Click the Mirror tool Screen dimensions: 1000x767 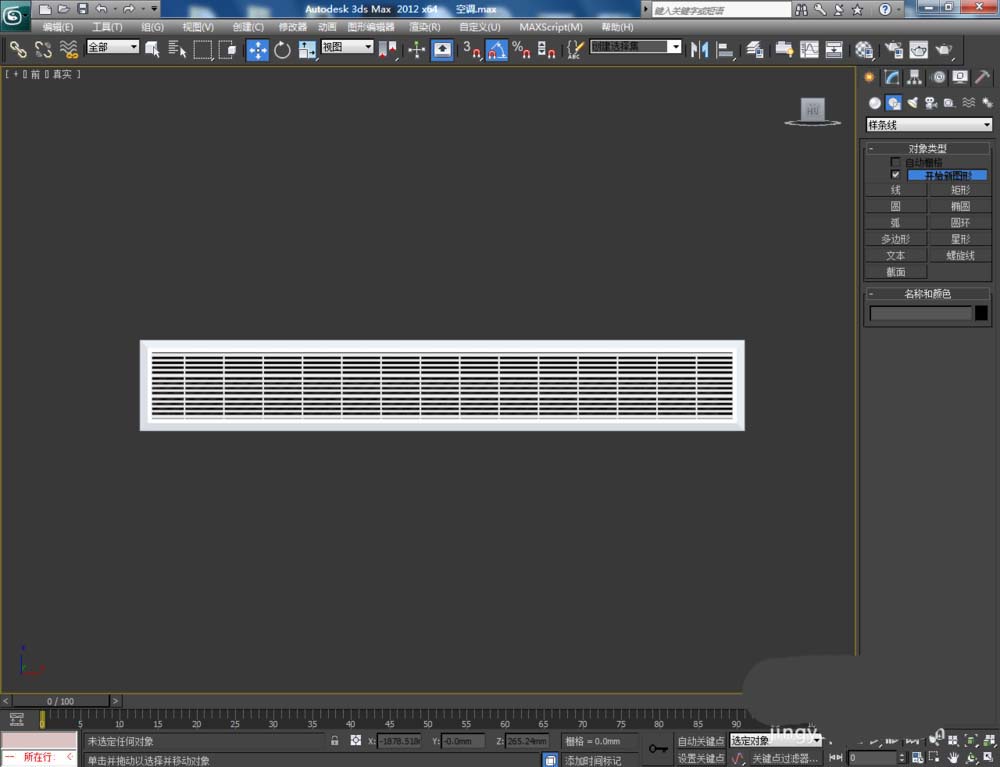699,49
